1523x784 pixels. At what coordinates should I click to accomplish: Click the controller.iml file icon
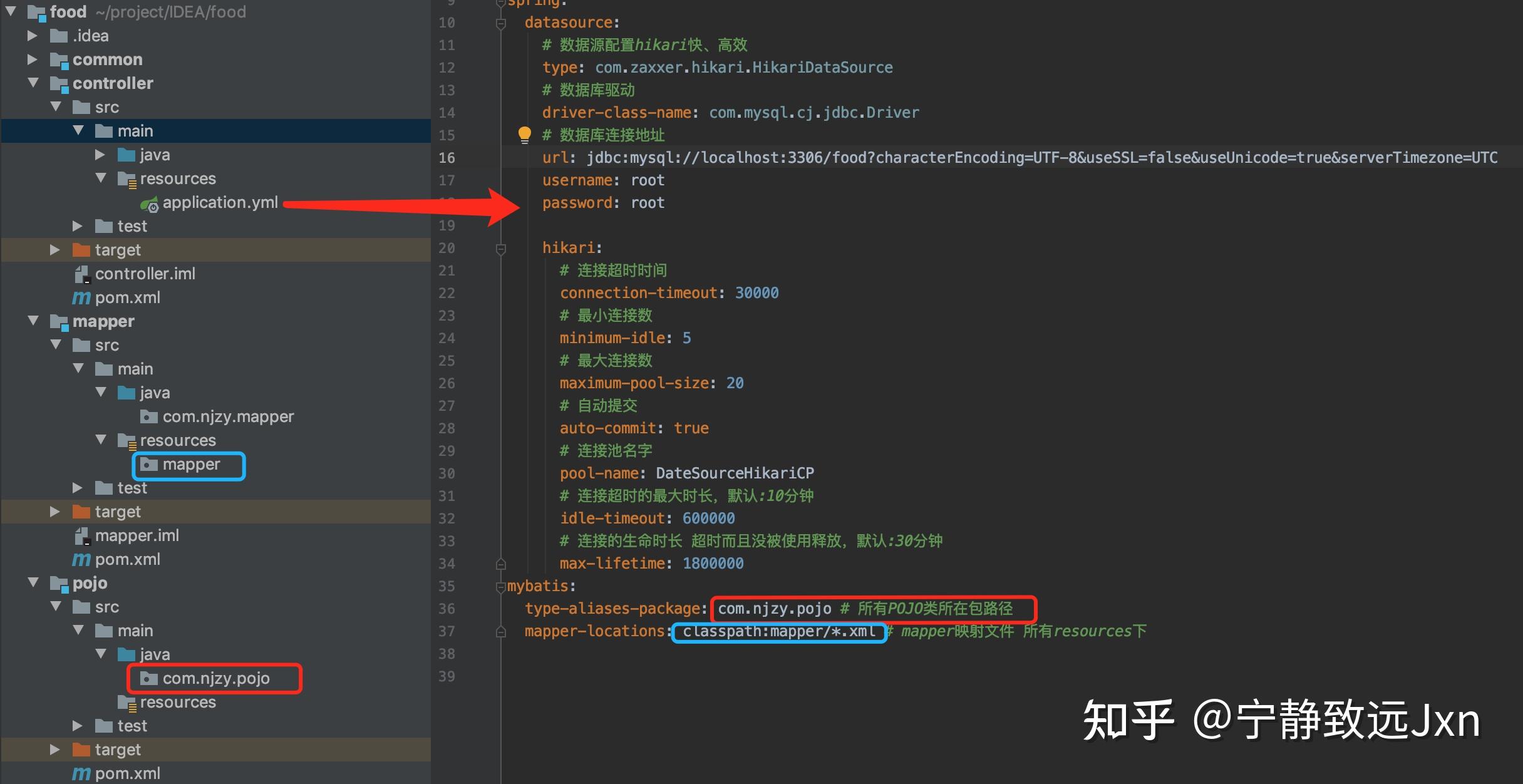82,274
